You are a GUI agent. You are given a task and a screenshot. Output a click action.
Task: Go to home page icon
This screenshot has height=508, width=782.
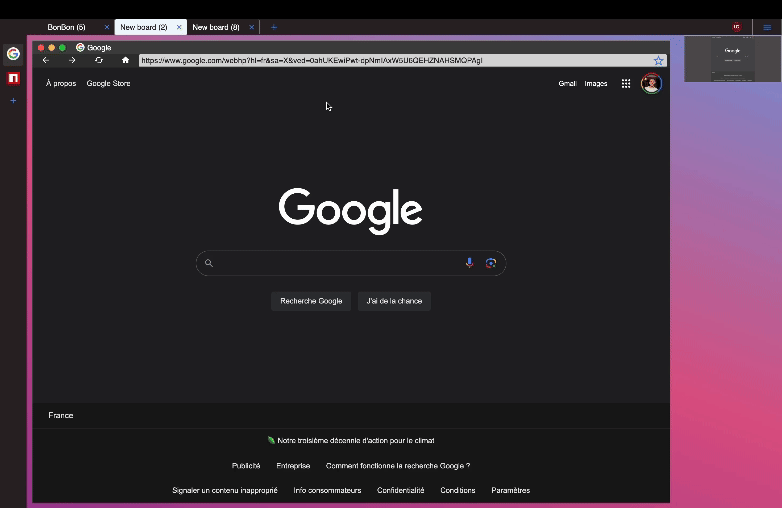pos(125,60)
